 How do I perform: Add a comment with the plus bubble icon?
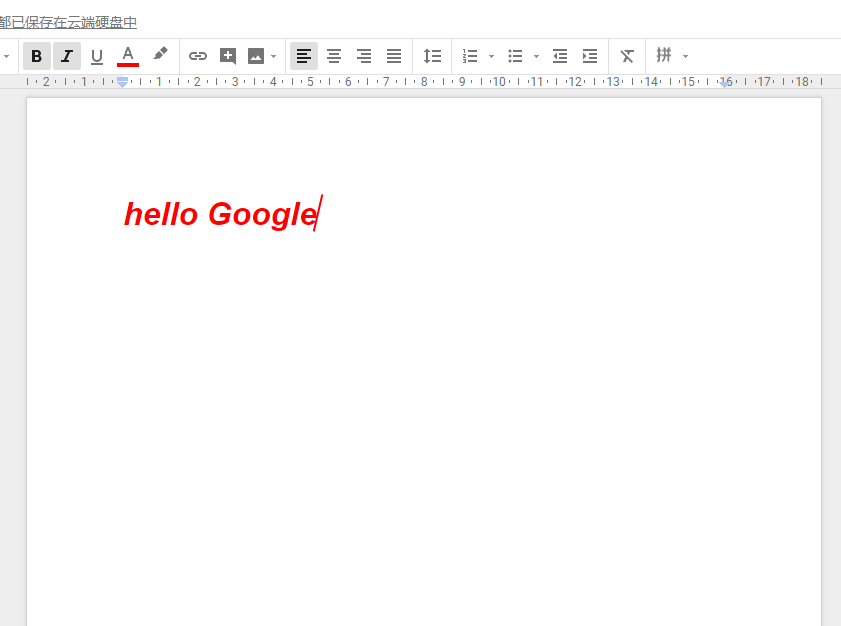point(228,56)
